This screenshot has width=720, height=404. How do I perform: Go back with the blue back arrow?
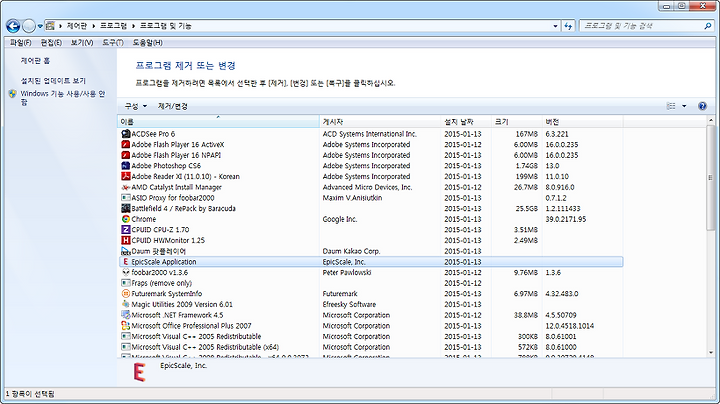tap(13, 26)
